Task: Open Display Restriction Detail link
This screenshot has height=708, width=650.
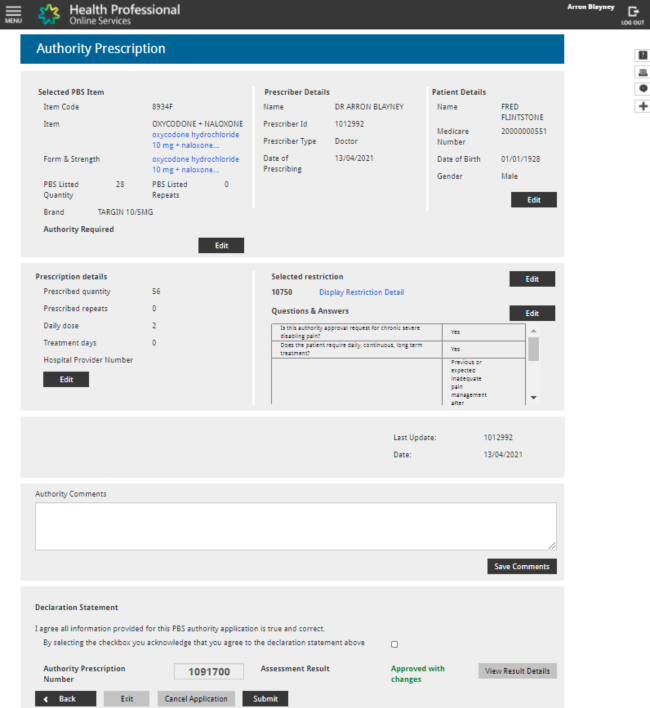Action: 362,292
